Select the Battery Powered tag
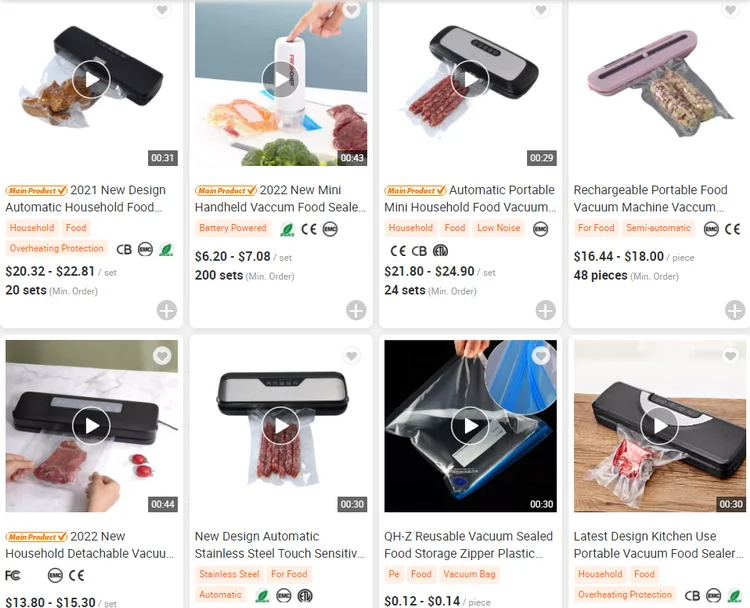Viewport: 750px width, 608px height. pyautogui.click(x=233, y=228)
